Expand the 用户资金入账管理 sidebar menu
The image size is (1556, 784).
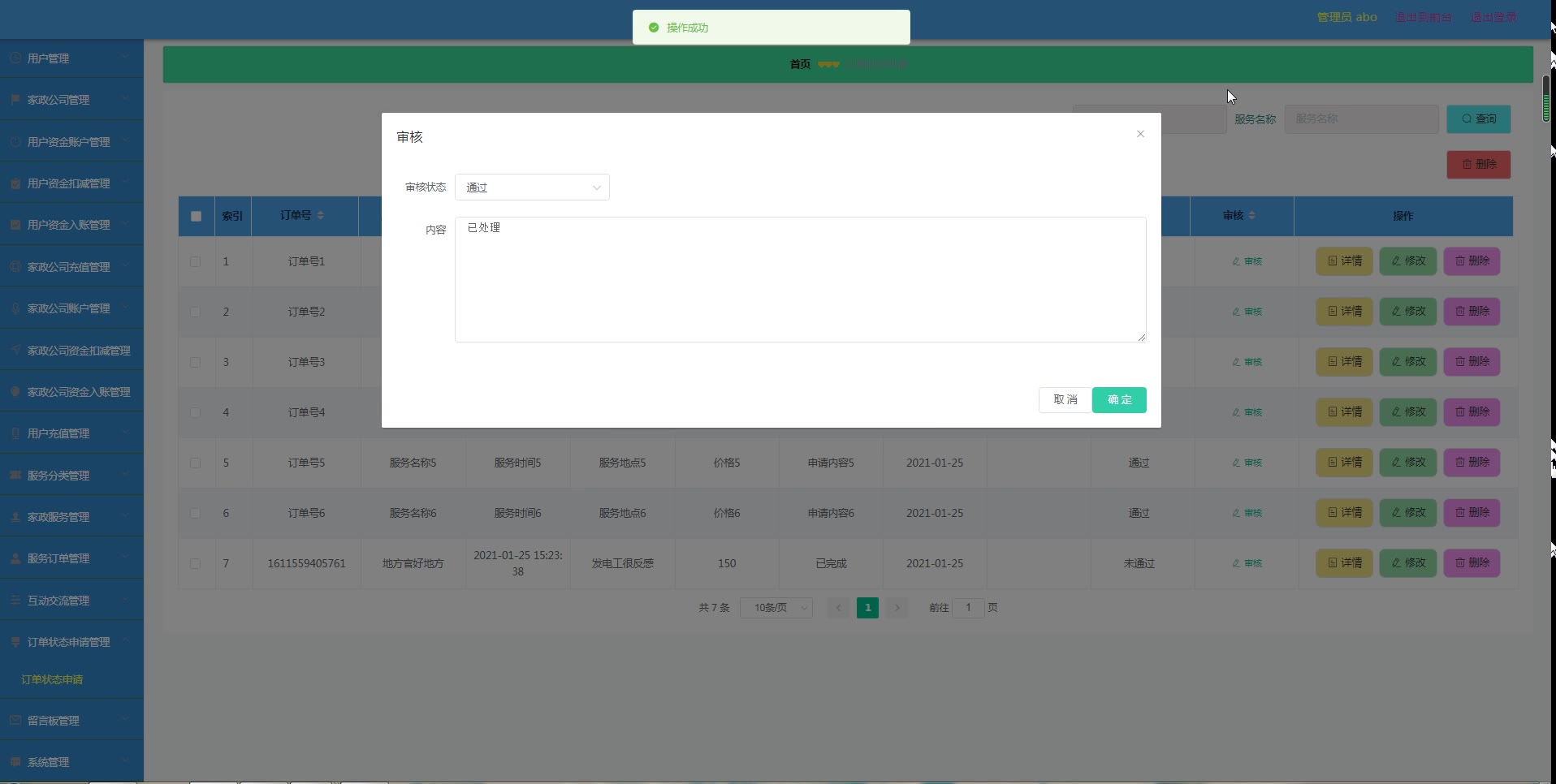click(71, 225)
